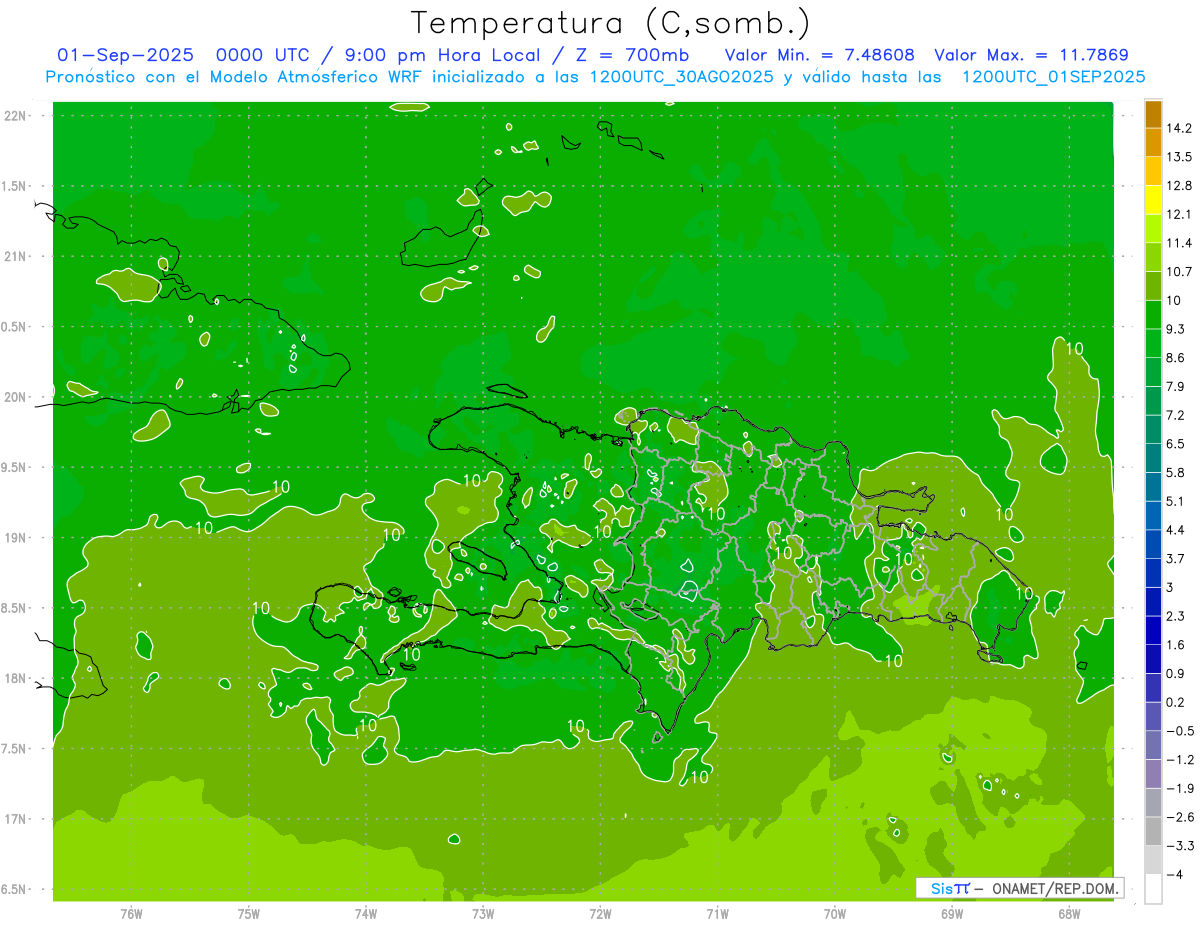This screenshot has height=927, width=1200.
Task: Pick the green swatch between 9.3 and 10
Action: click(1153, 315)
